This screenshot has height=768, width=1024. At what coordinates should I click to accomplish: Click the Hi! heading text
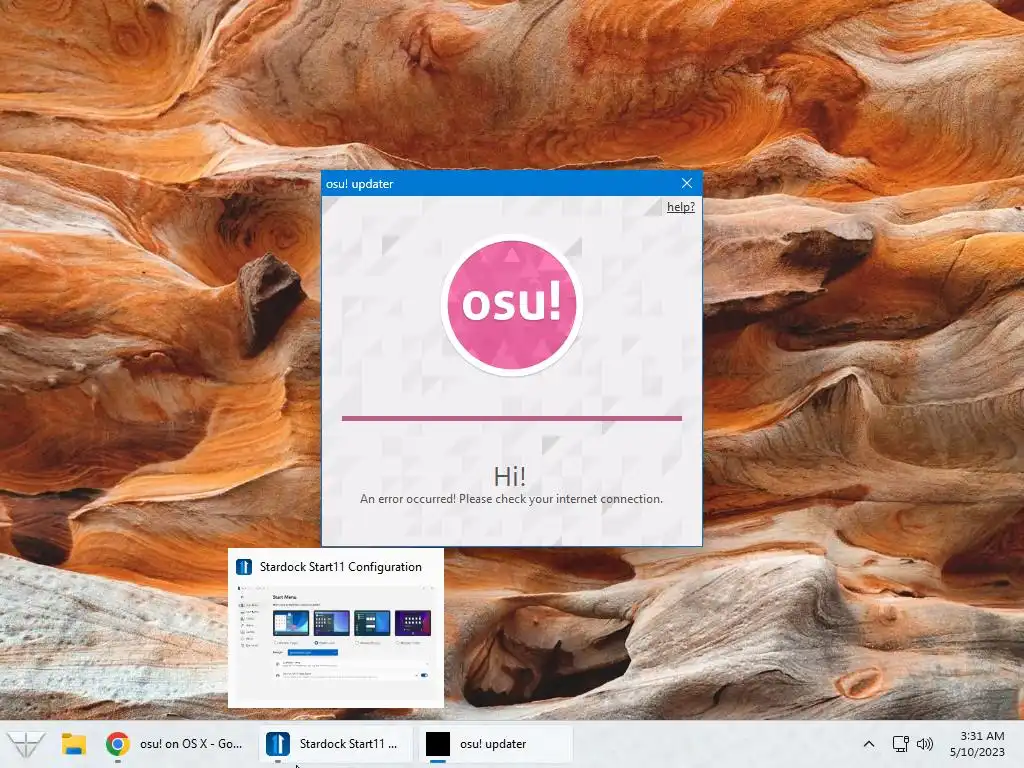coord(509,476)
